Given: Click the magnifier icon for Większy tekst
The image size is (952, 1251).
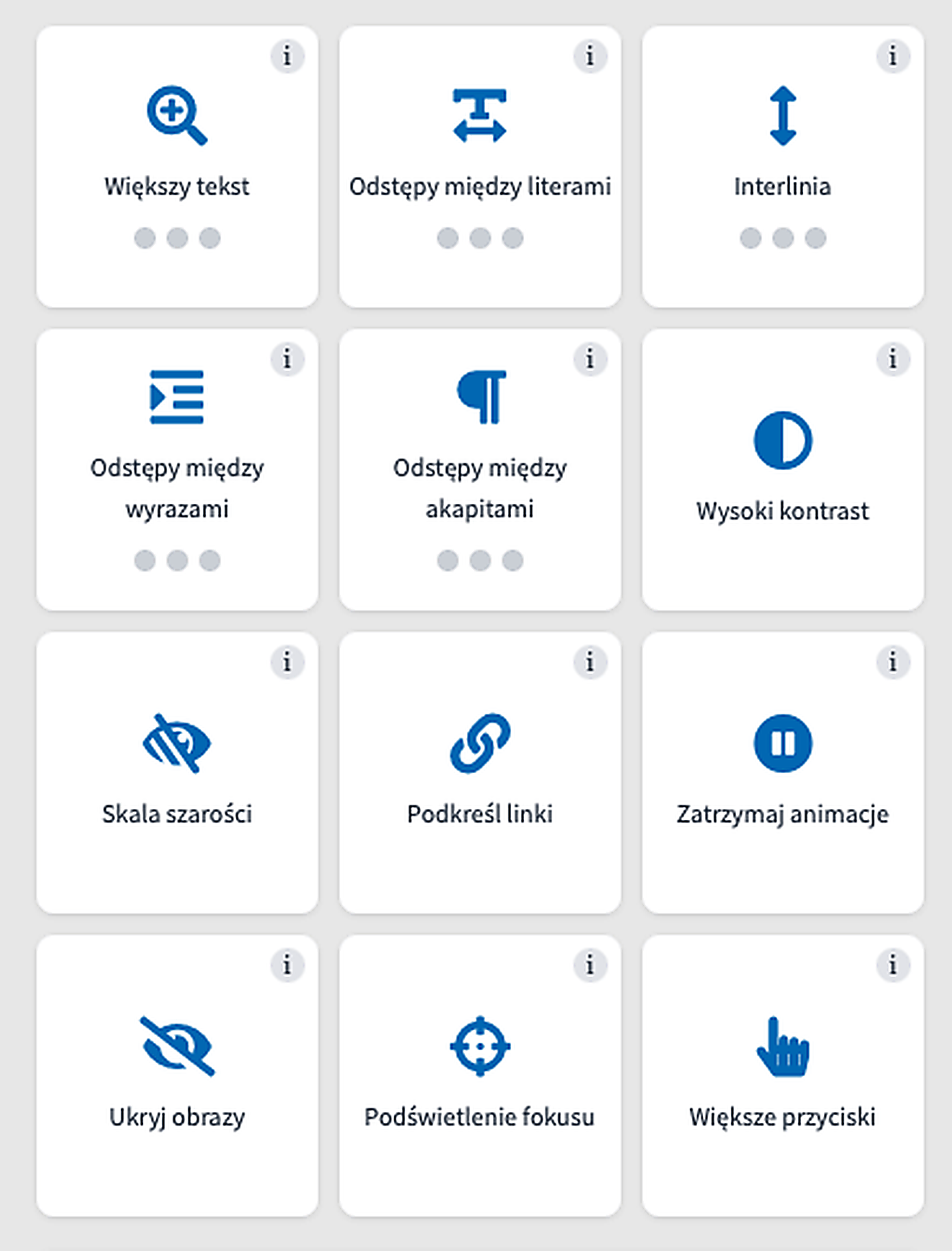Looking at the screenshot, I should [177, 115].
